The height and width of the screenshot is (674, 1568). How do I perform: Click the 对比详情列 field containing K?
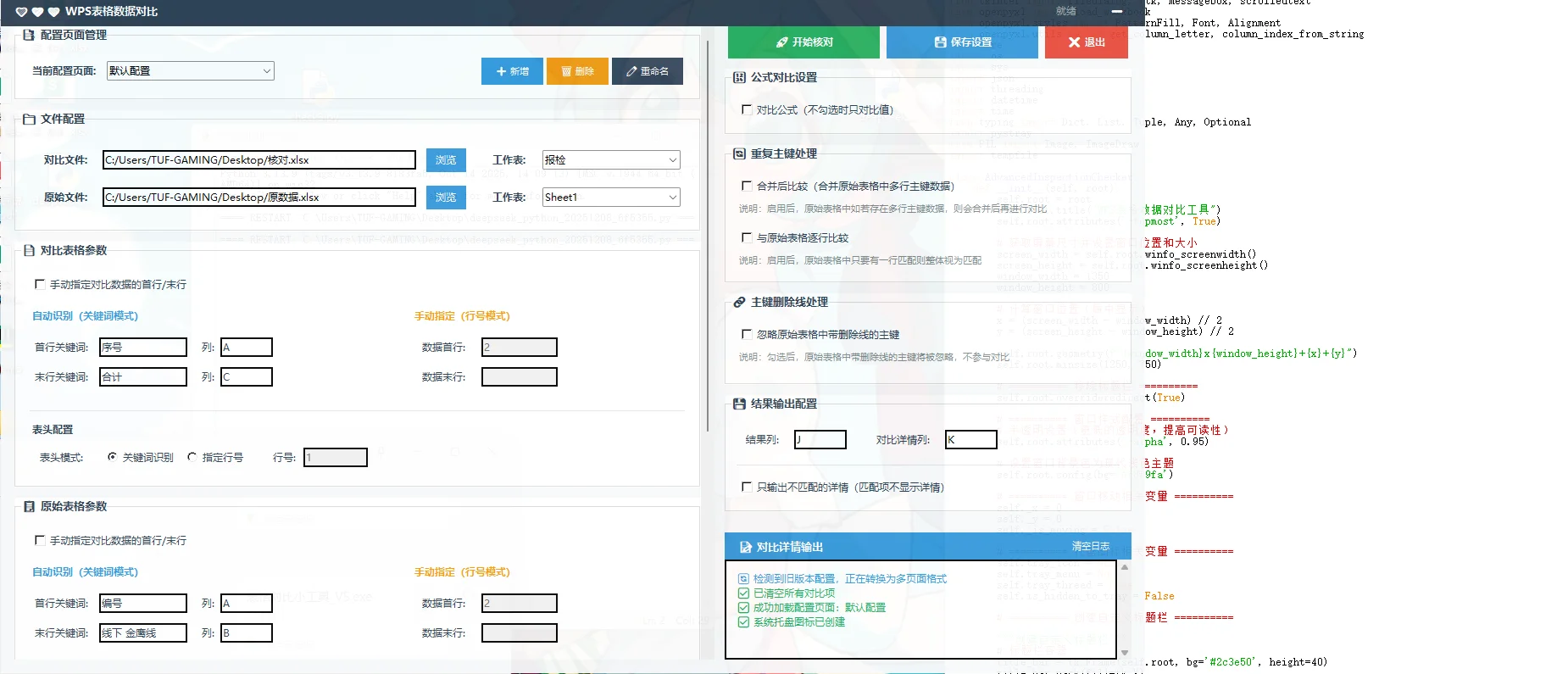pyautogui.click(x=970, y=440)
